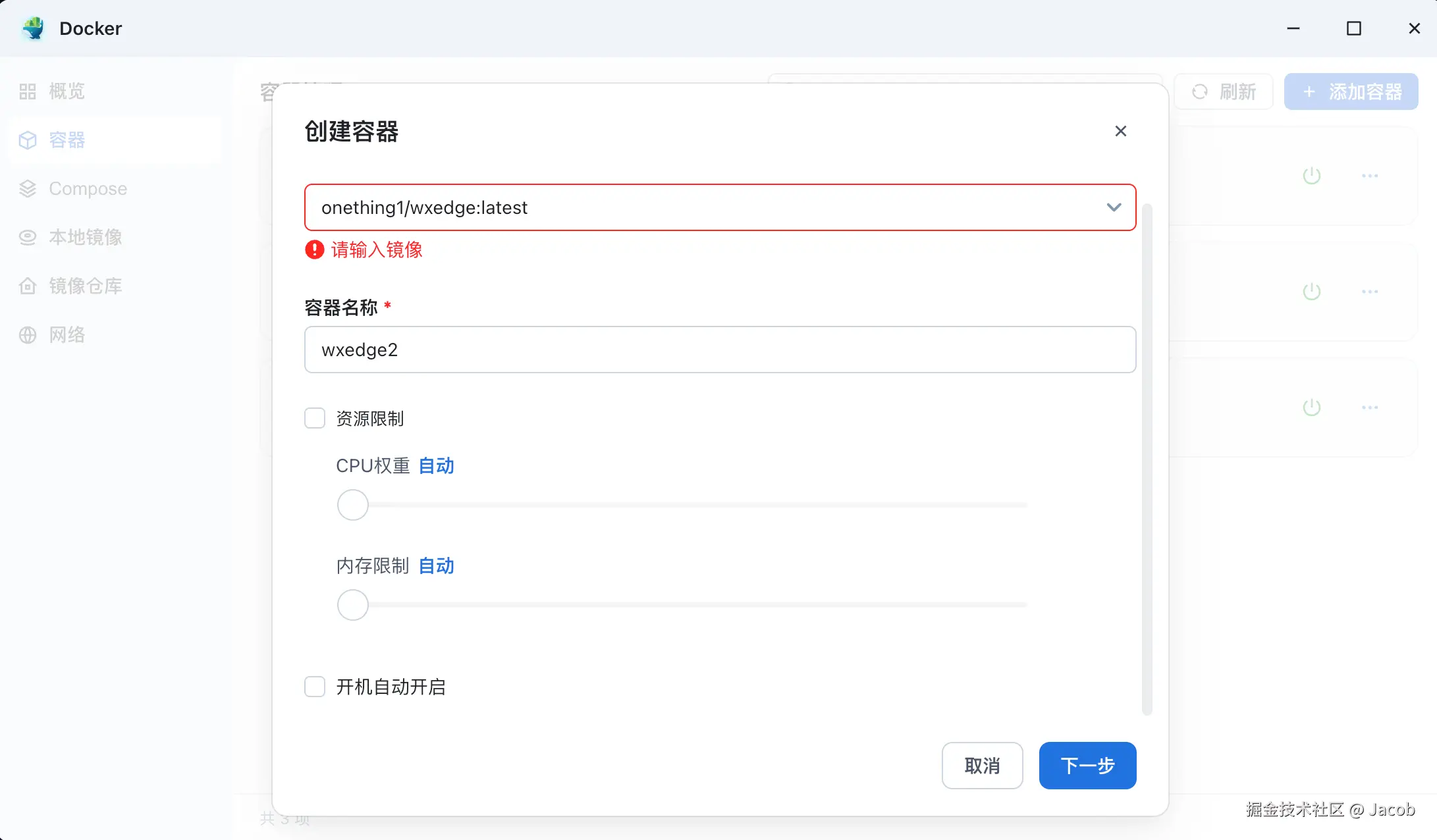Open second container's more options menu

[x=1370, y=292]
